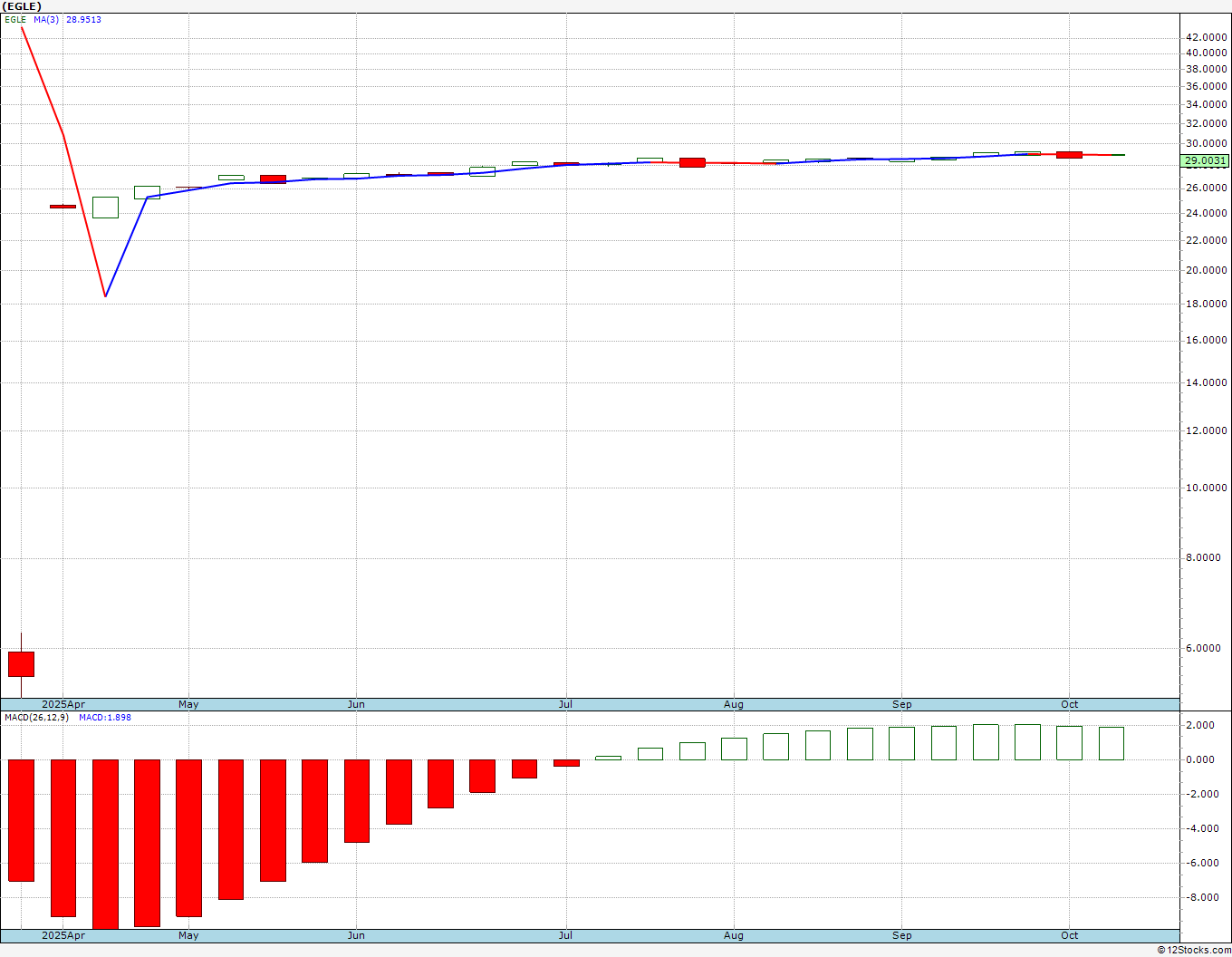This screenshot has width=1232, height=957.
Task: Click the 10.0000 price axis label
Action: tap(1206, 488)
